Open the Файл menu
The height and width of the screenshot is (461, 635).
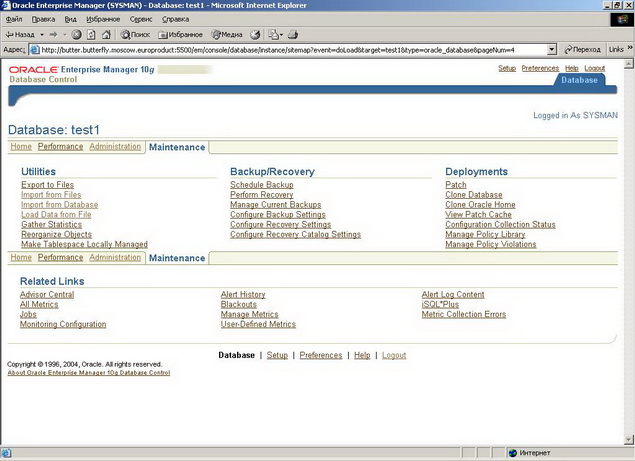(14, 19)
